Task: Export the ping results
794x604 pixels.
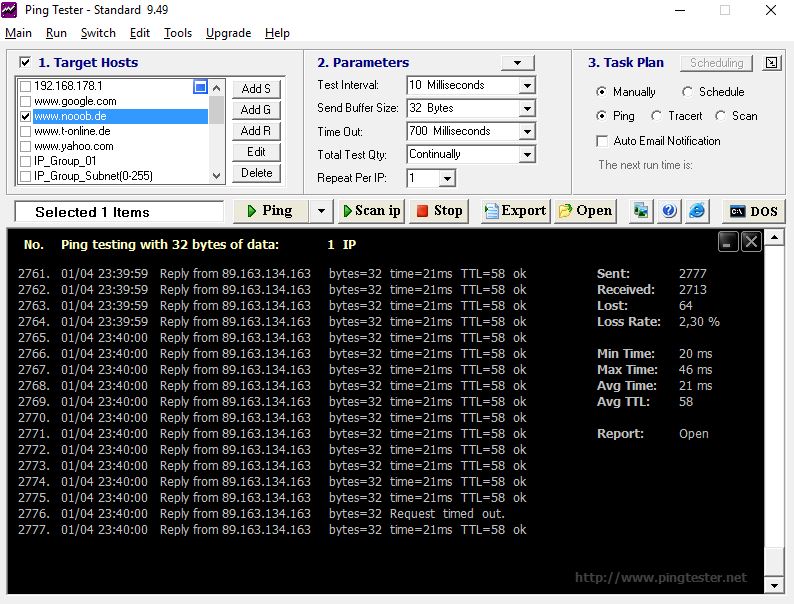Action: (x=515, y=211)
